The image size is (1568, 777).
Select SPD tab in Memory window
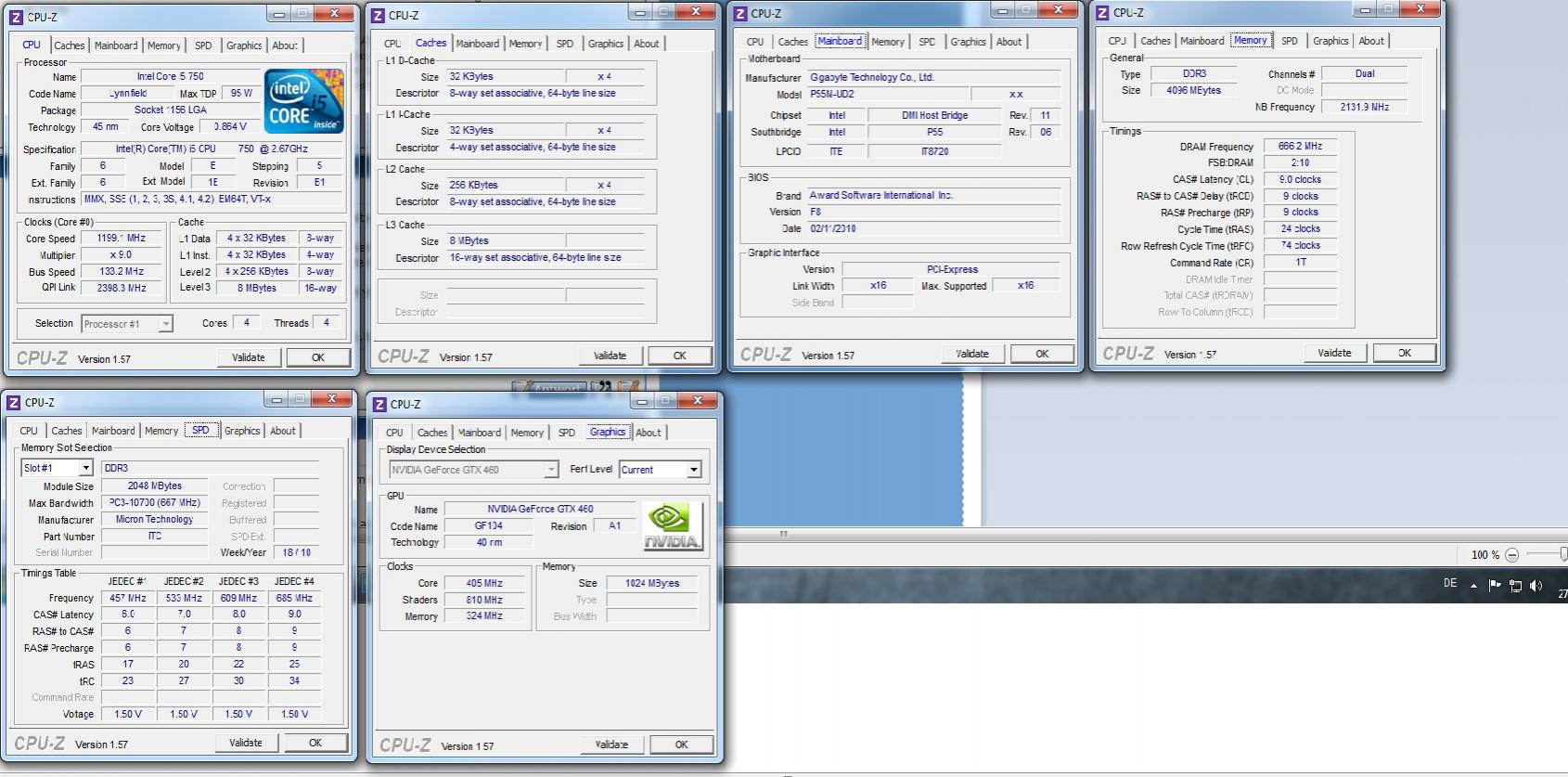(x=1290, y=41)
